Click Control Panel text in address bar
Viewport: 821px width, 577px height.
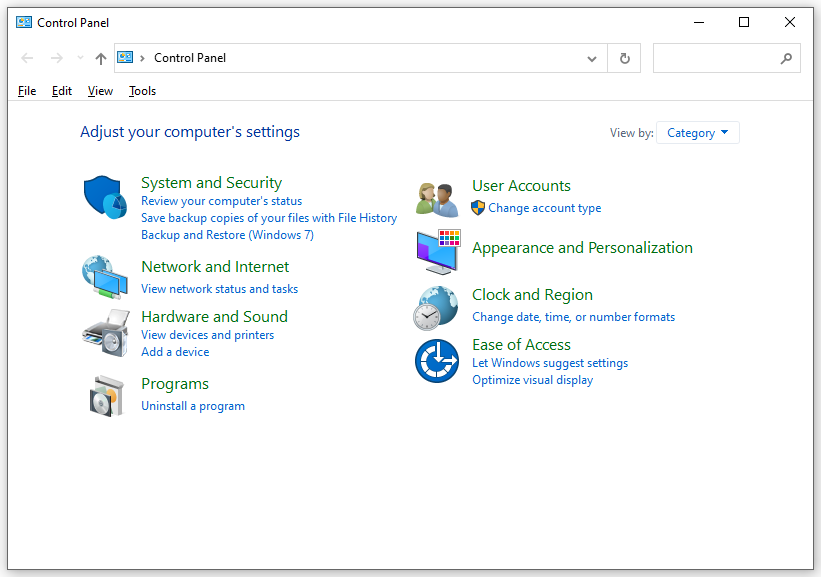tap(190, 58)
